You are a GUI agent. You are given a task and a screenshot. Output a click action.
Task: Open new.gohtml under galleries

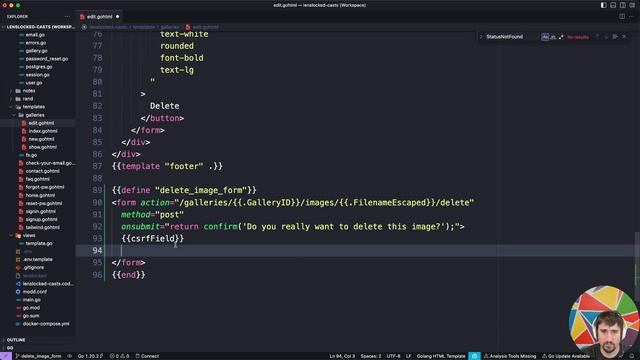41,139
